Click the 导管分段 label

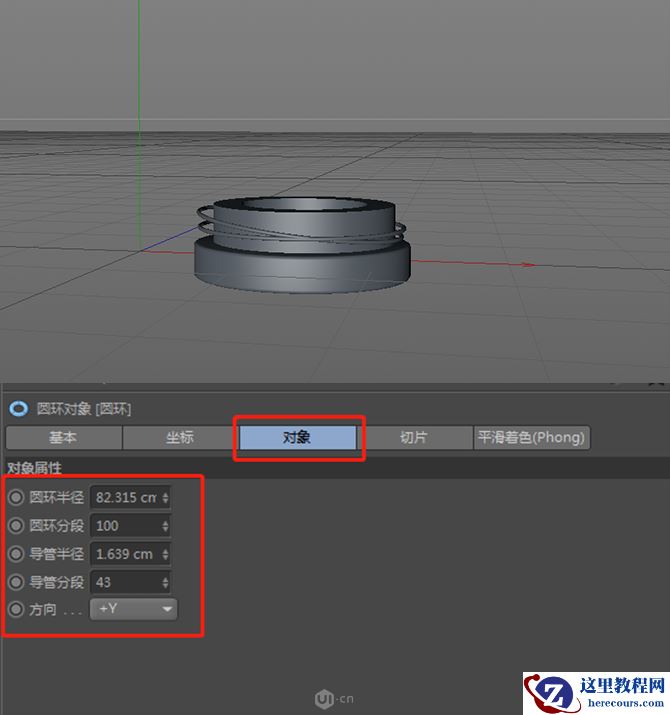(57, 582)
